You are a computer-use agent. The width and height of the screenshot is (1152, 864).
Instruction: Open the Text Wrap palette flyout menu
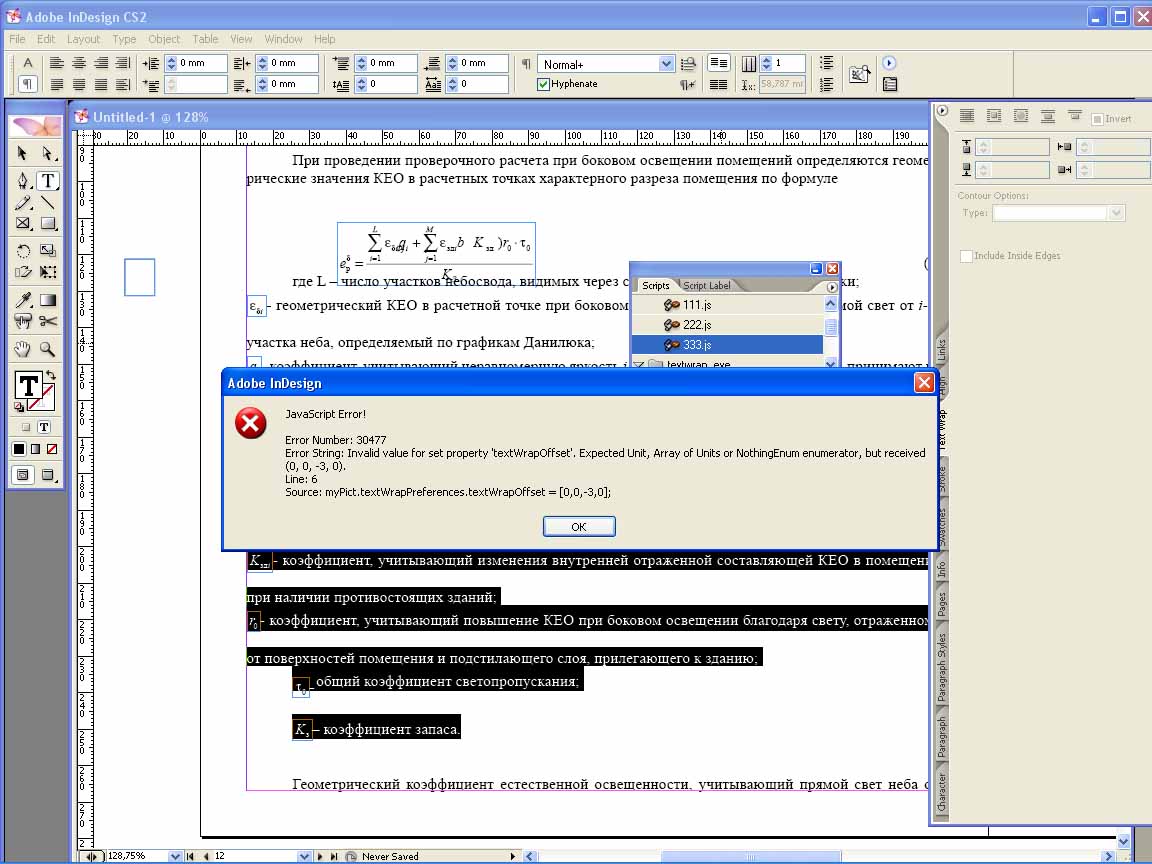coord(942,111)
